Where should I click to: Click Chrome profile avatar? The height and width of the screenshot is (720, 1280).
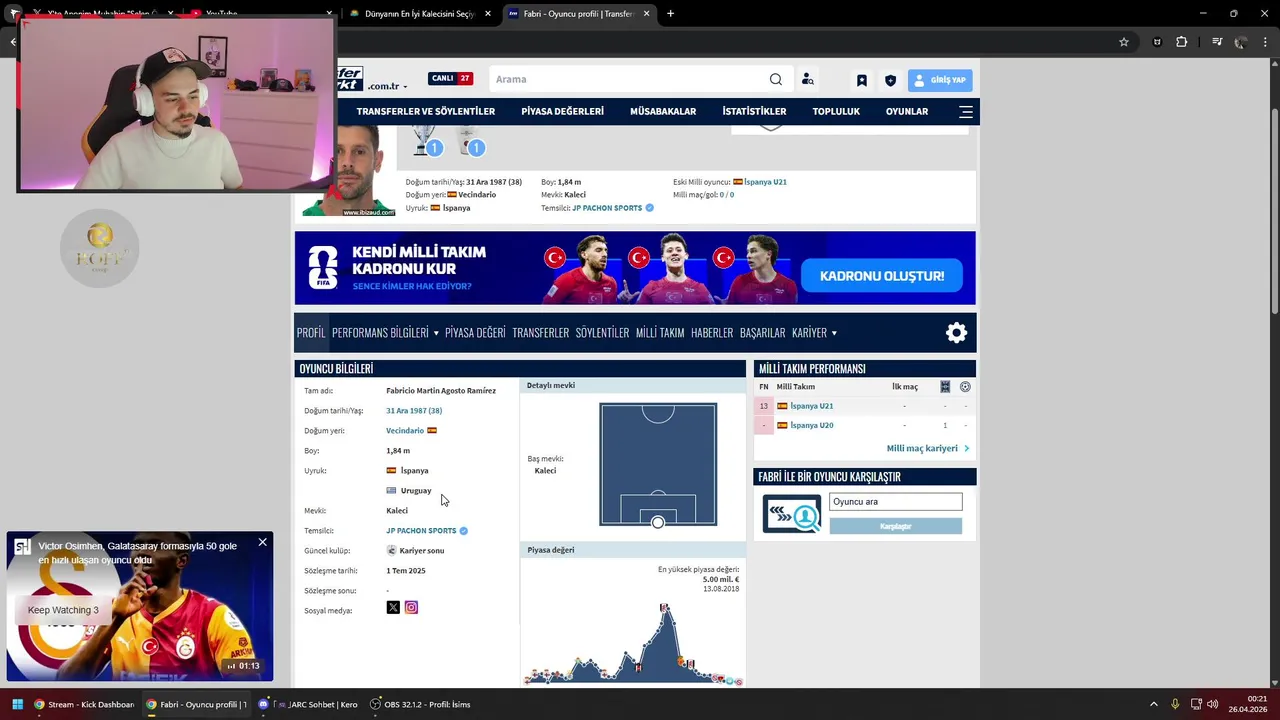(x=1241, y=42)
